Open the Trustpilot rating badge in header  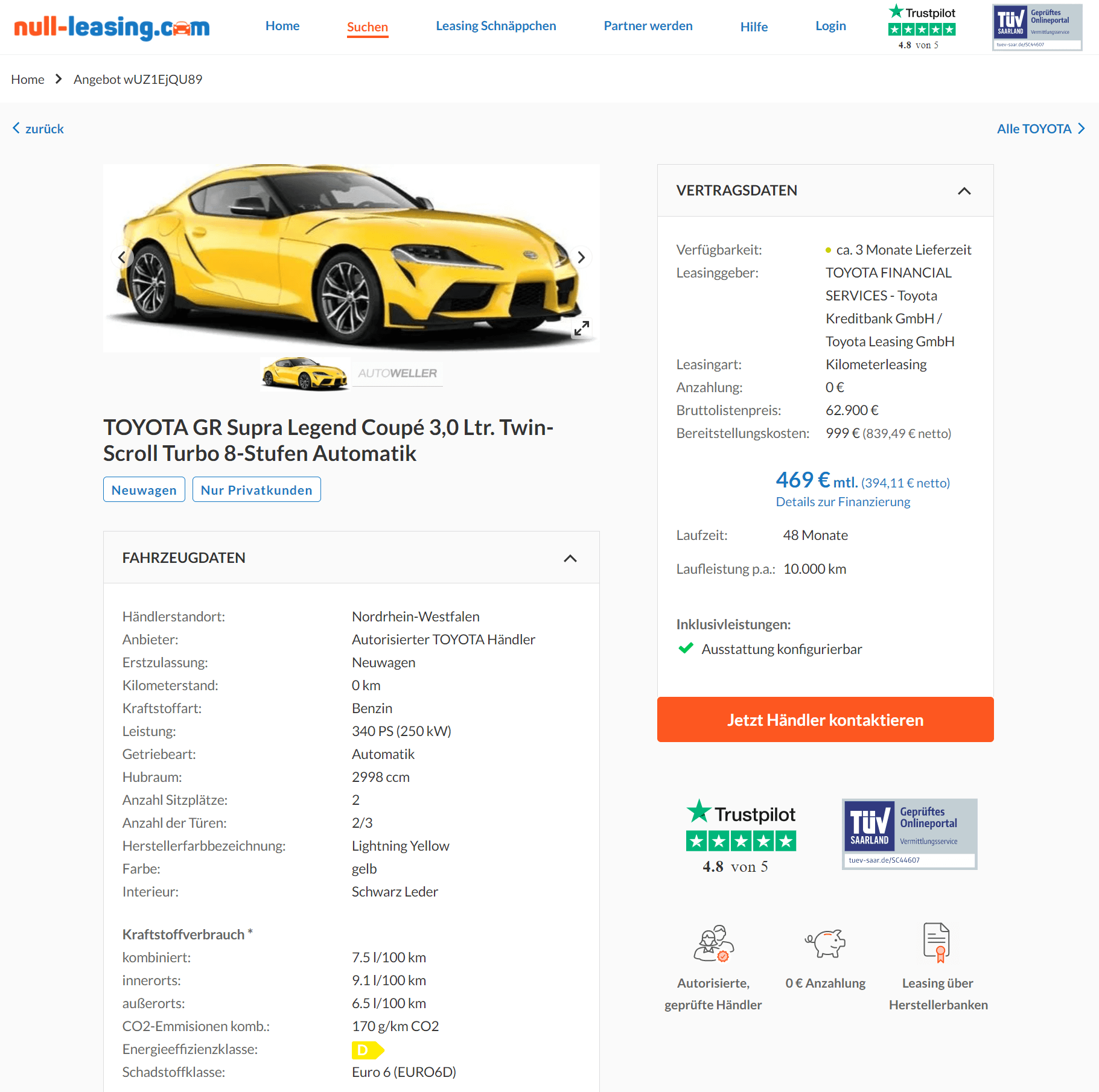(x=922, y=27)
